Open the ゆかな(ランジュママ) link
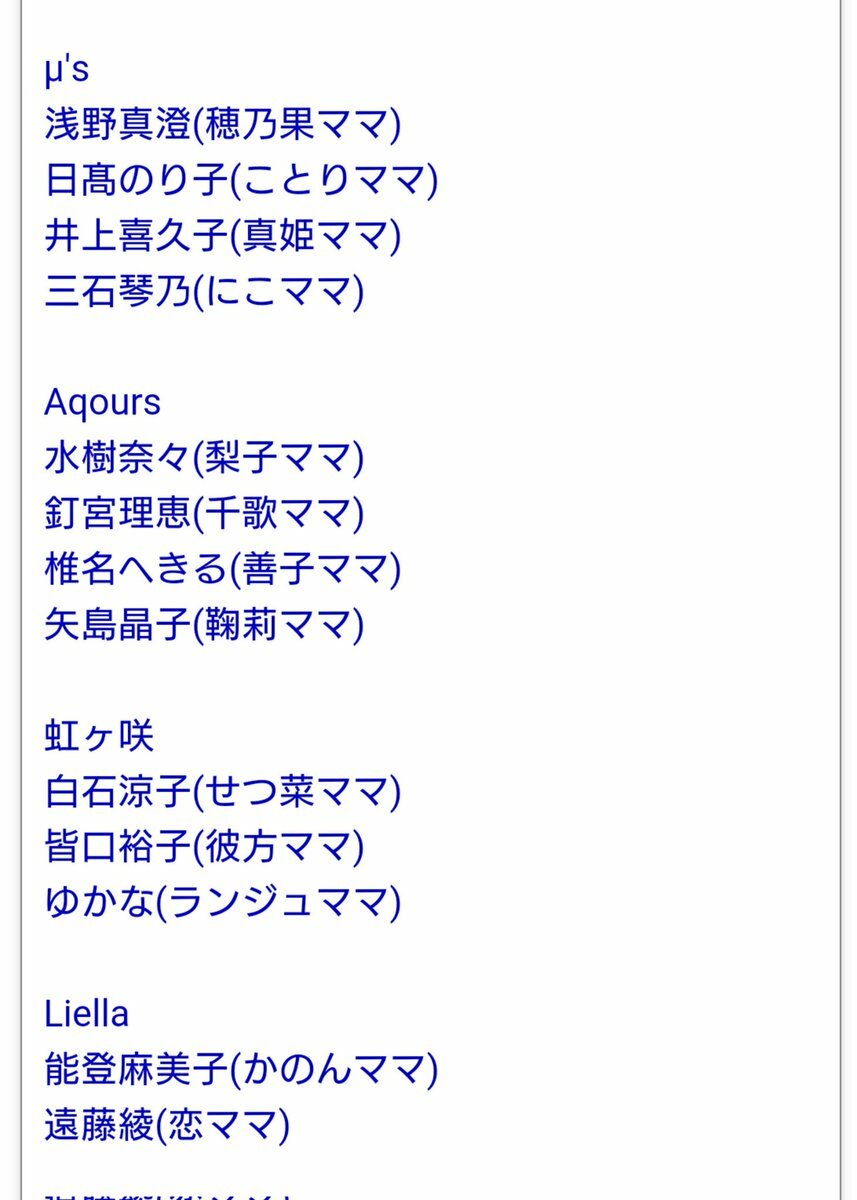This screenshot has width=857, height=1200. point(223,904)
